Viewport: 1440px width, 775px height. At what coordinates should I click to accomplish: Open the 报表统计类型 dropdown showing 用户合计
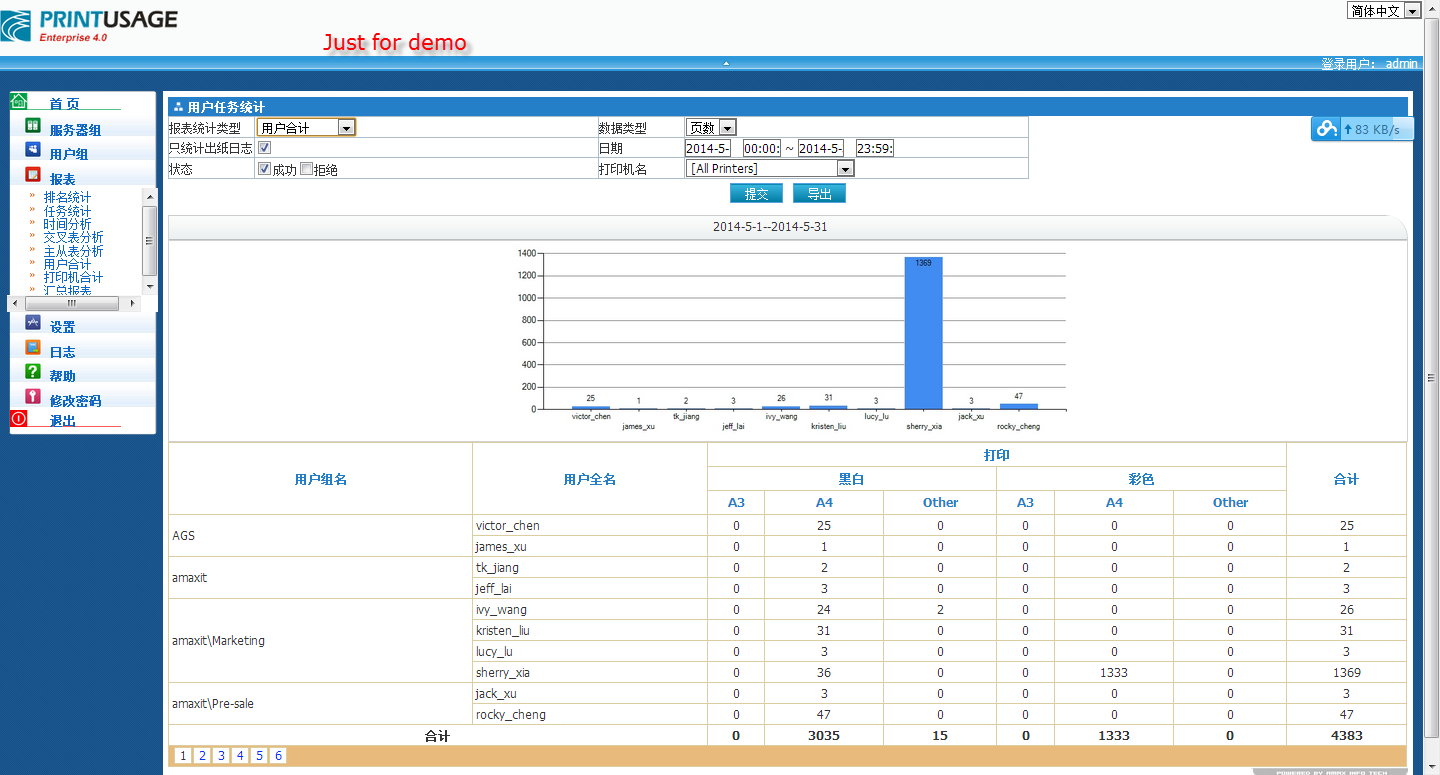tap(306, 127)
